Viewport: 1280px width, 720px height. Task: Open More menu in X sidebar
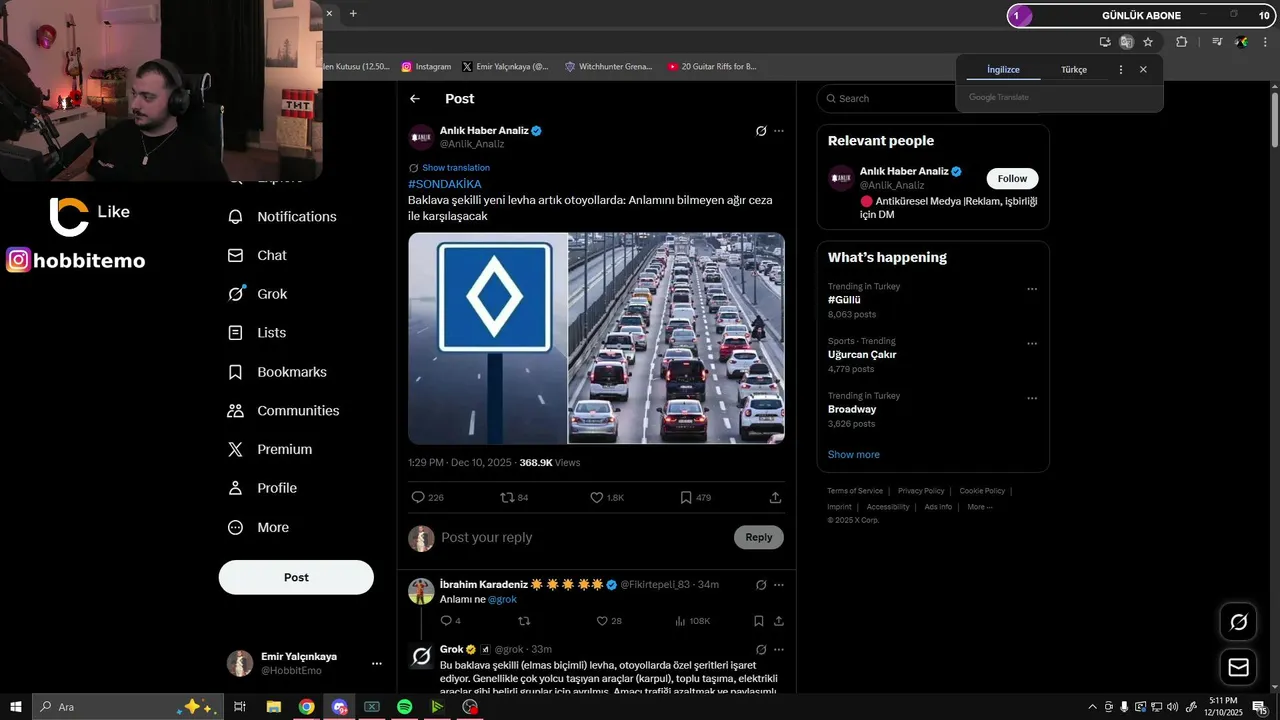pyautogui.click(x=259, y=528)
